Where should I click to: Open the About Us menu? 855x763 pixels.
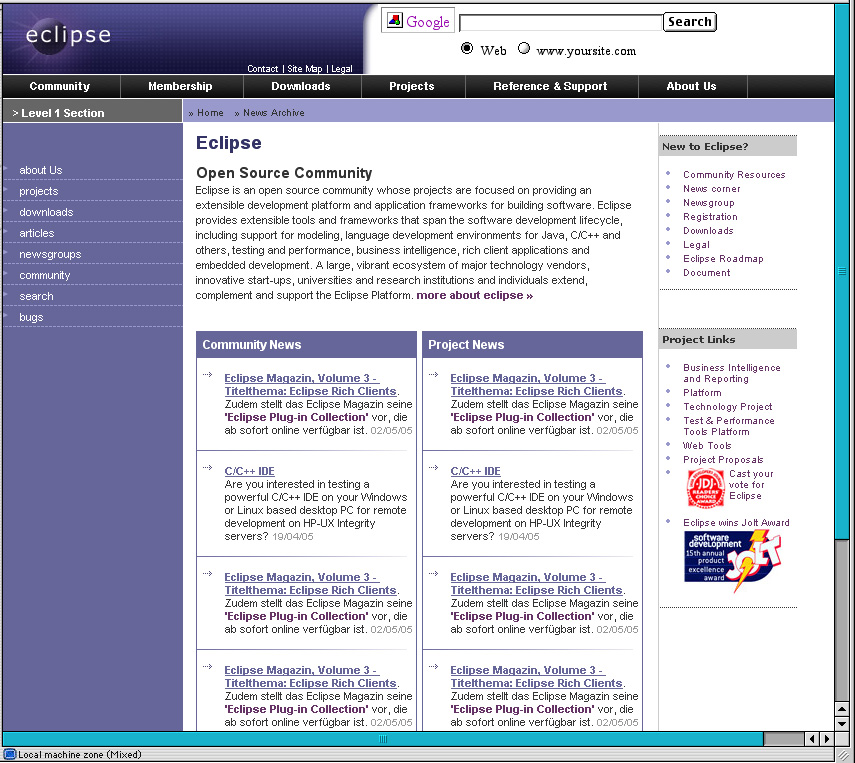click(x=691, y=86)
